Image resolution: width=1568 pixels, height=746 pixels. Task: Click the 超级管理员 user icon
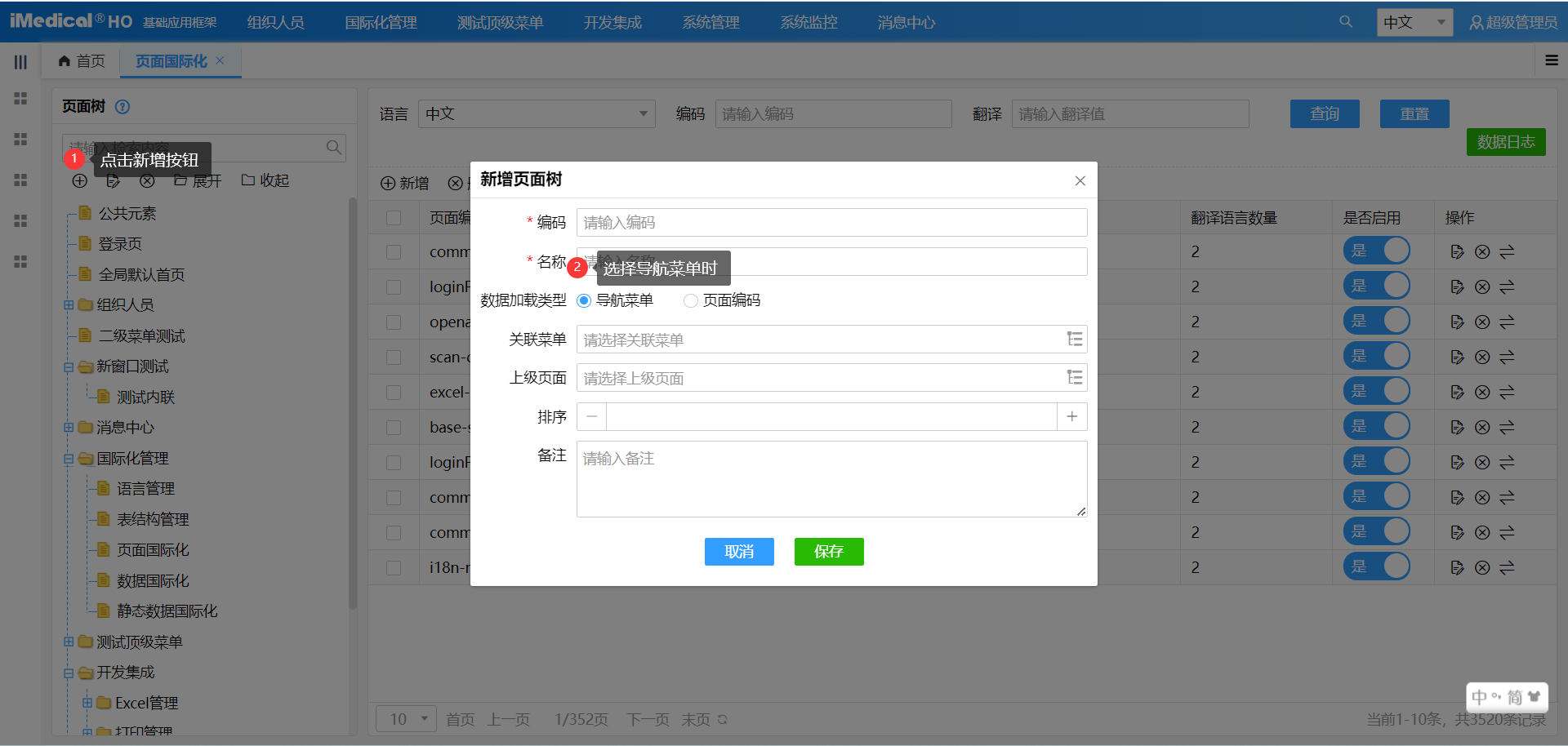click(1476, 23)
